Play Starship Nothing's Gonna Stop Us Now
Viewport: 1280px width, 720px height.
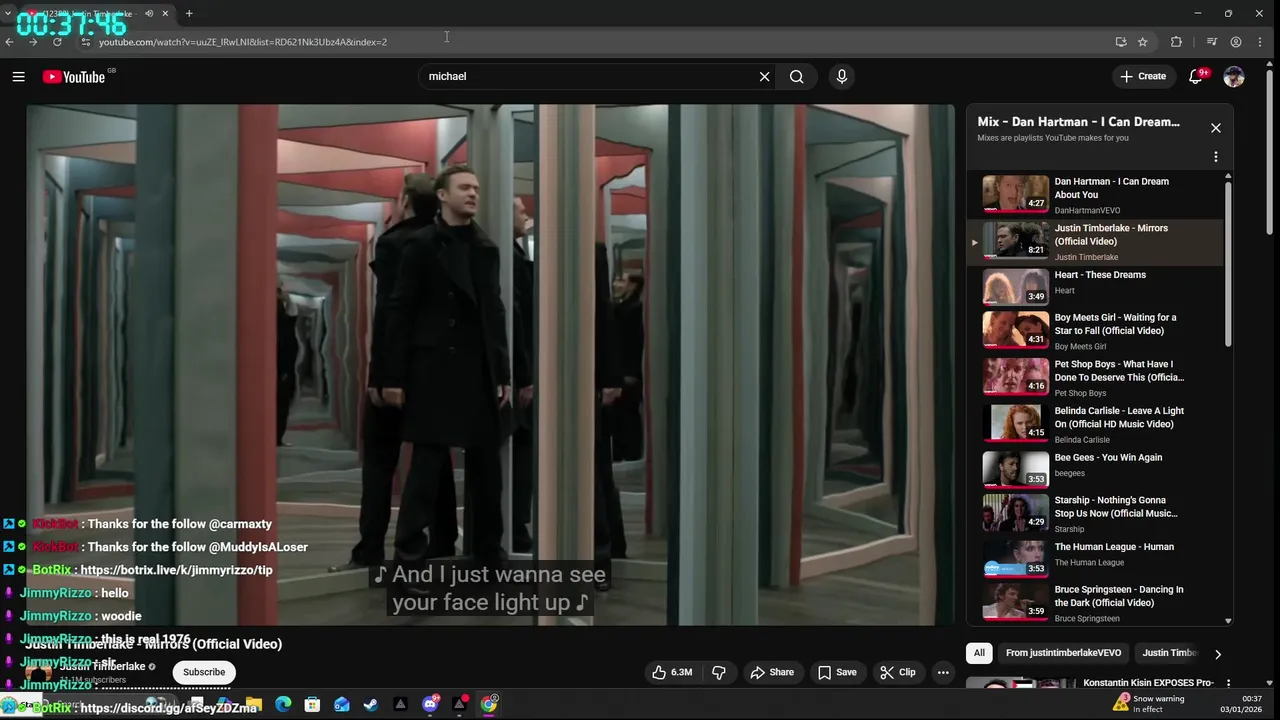[1095, 513]
